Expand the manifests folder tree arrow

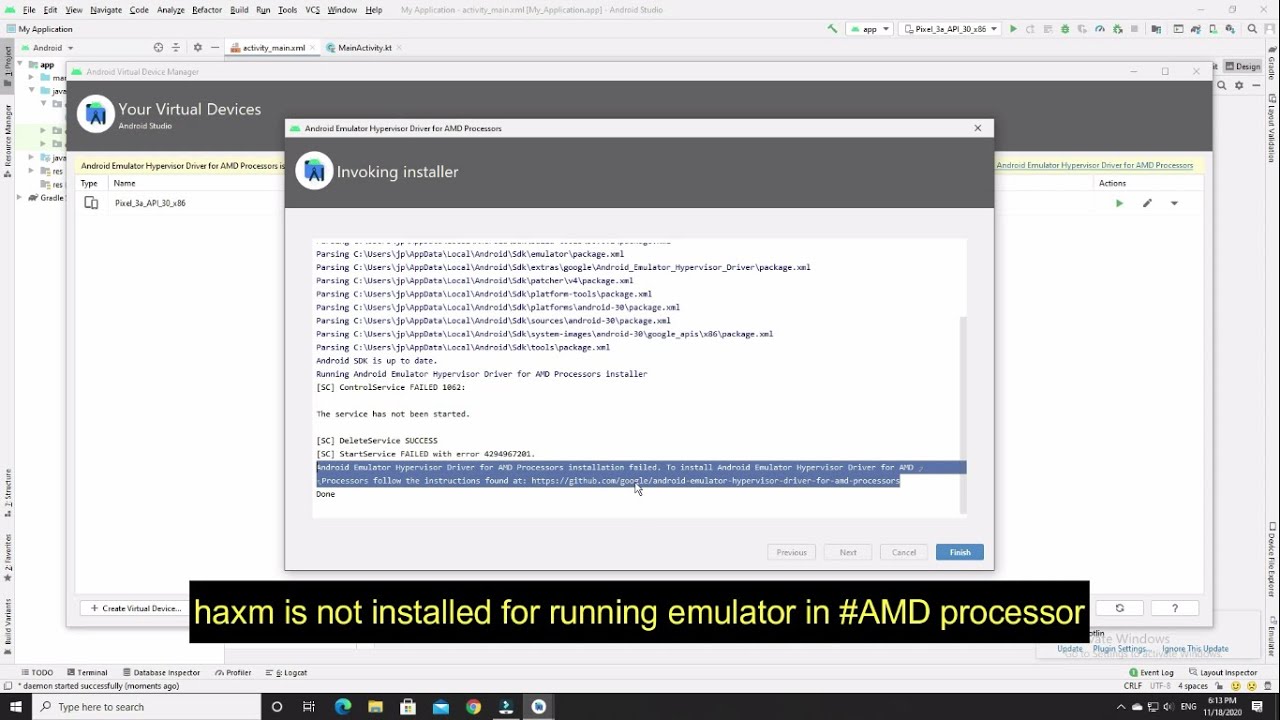(31, 77)
